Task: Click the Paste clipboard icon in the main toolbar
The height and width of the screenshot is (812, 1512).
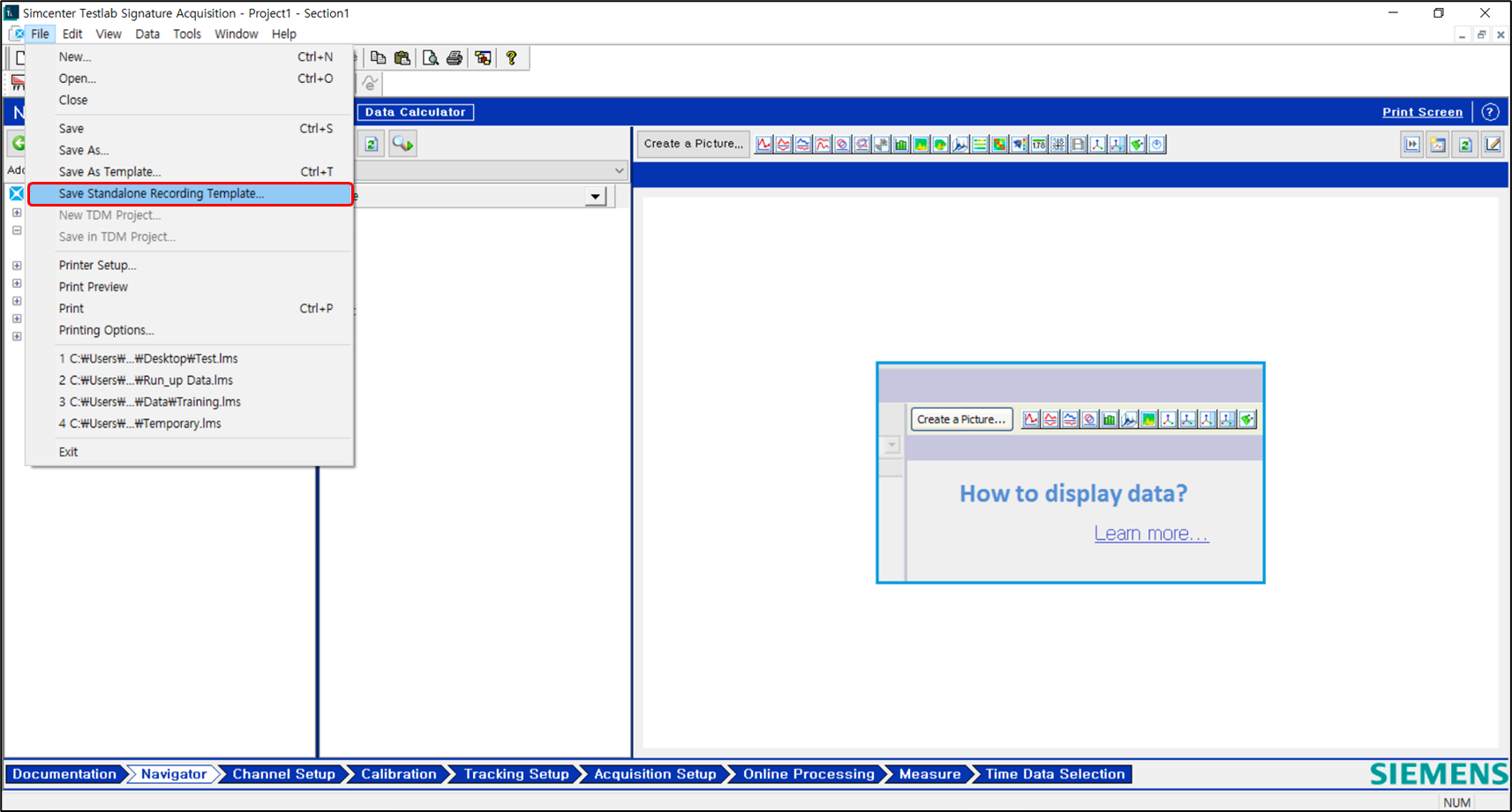Action: [402, 57]
